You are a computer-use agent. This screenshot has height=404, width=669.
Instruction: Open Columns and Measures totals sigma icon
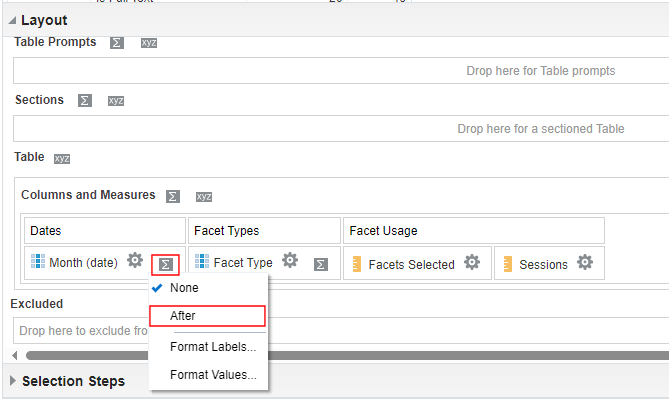[x=172, y=197]
